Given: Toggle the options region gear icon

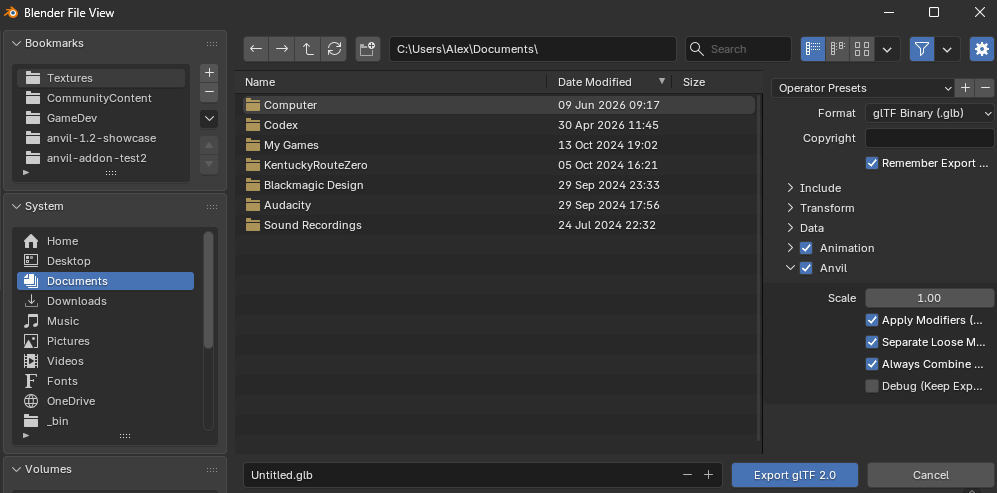Looking at the screenshot, I should 982,49.
